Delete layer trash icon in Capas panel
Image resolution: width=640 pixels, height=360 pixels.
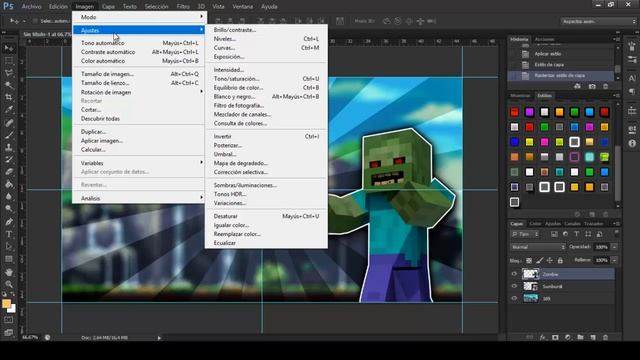(x=605, y=337)
